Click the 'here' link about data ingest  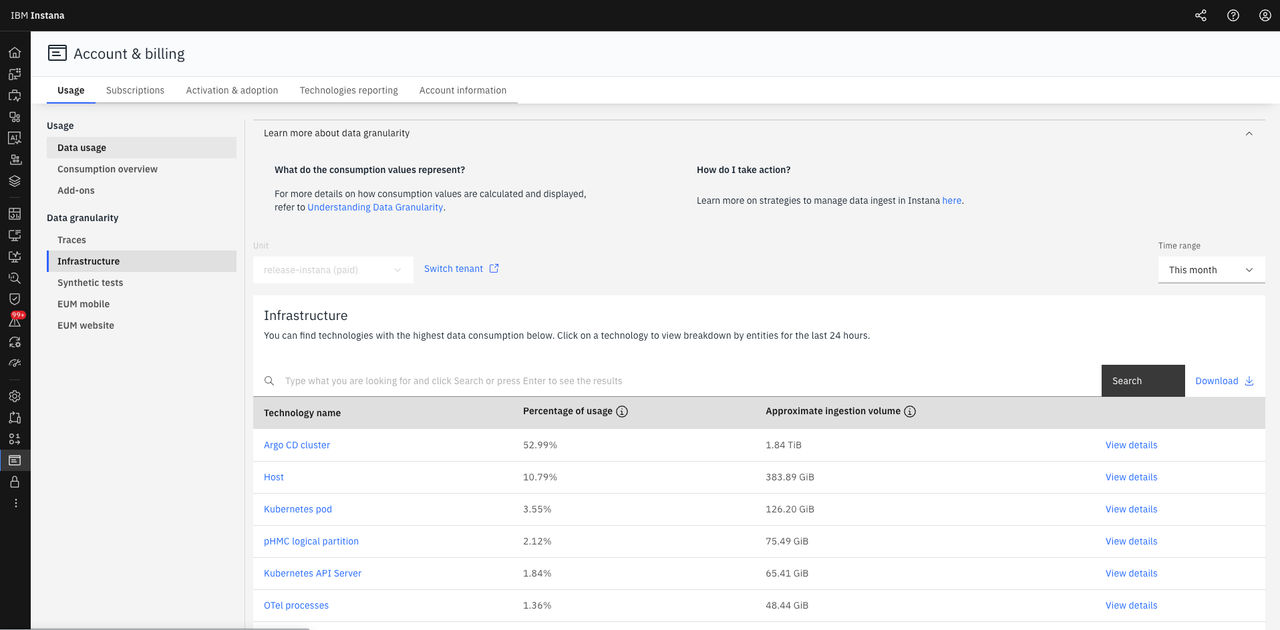tap(952, 200)
